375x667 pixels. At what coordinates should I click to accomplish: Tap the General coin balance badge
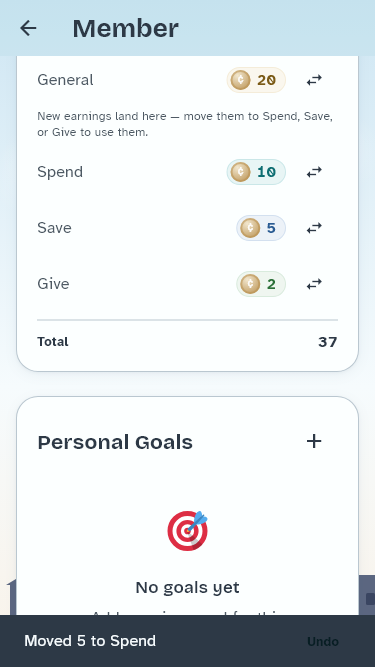256,80
